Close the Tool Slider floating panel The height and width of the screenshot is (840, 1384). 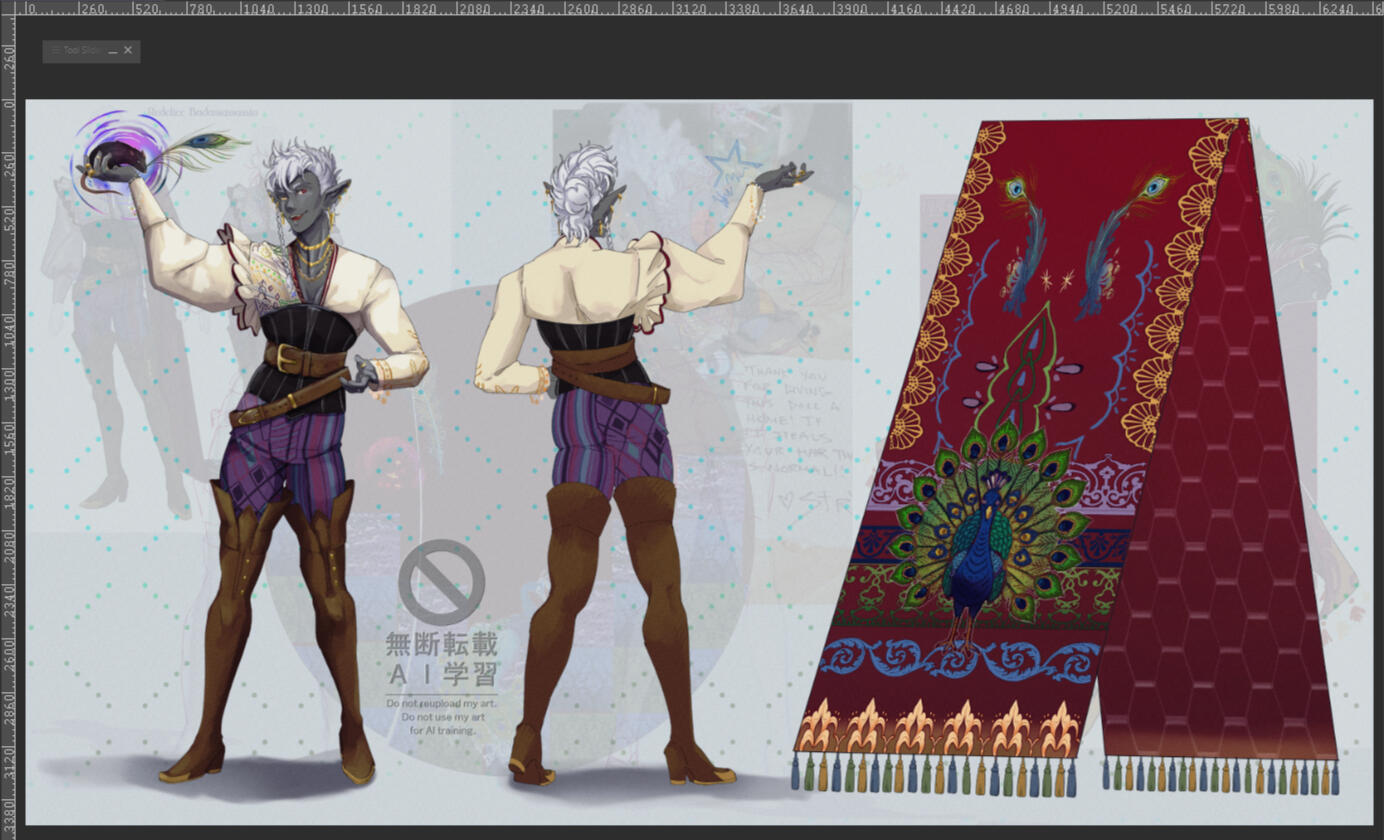coord(128,50)
